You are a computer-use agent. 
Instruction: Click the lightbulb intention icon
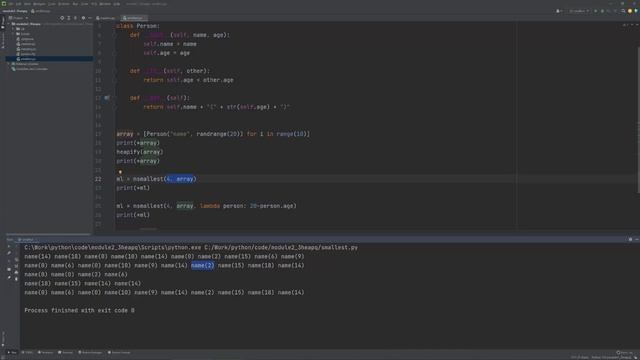click(120, 172)
